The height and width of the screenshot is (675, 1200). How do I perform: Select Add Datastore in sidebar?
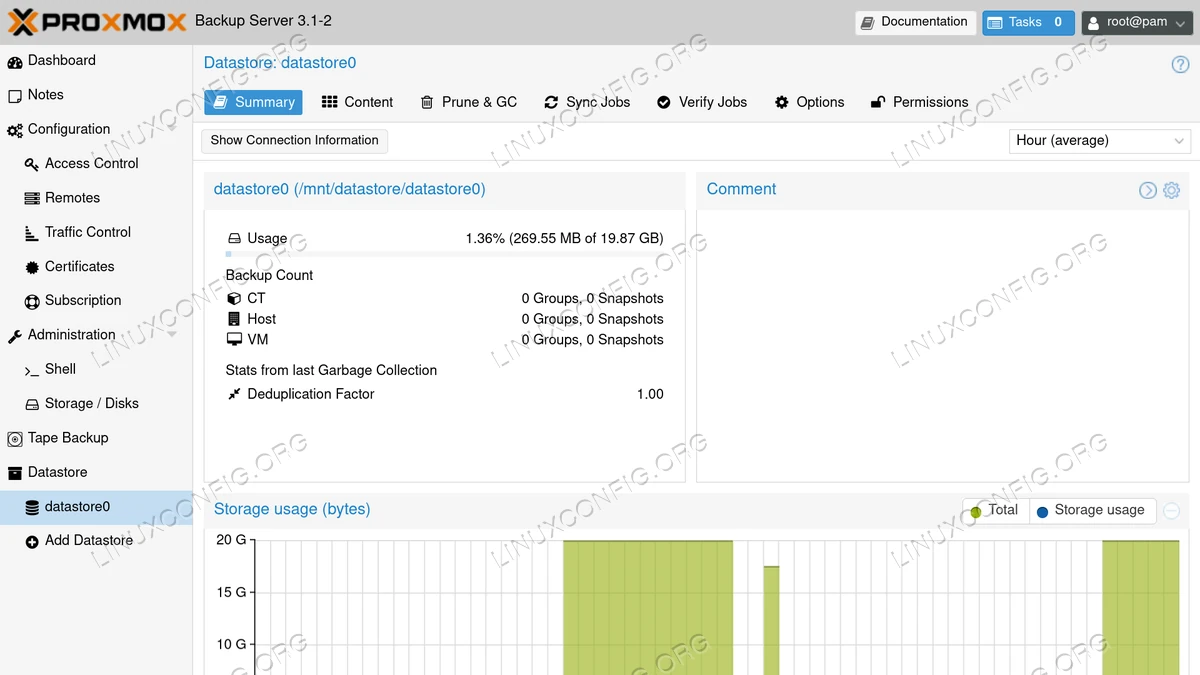pos(96,541)
